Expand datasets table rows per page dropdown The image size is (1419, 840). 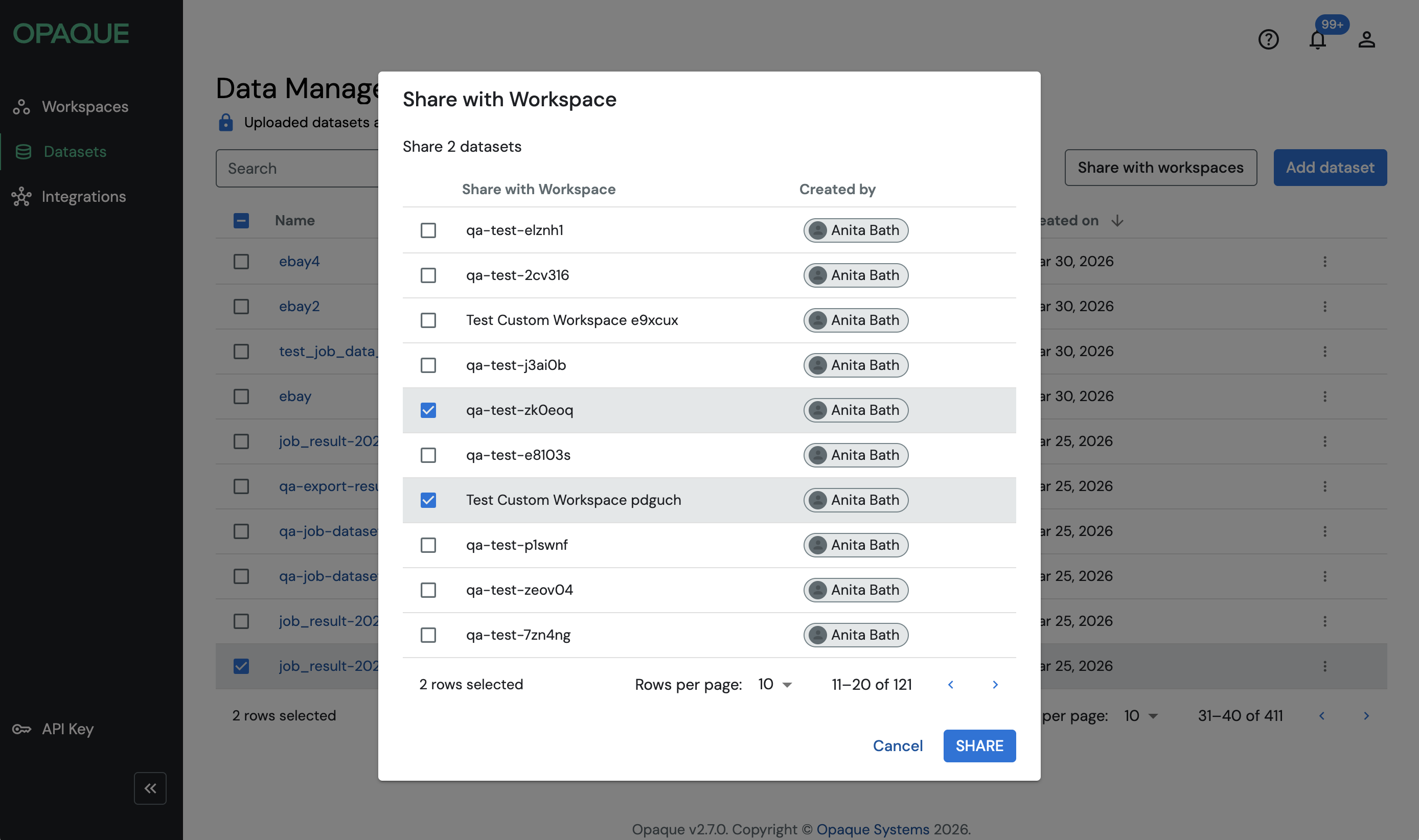(x=1141, y=716)
